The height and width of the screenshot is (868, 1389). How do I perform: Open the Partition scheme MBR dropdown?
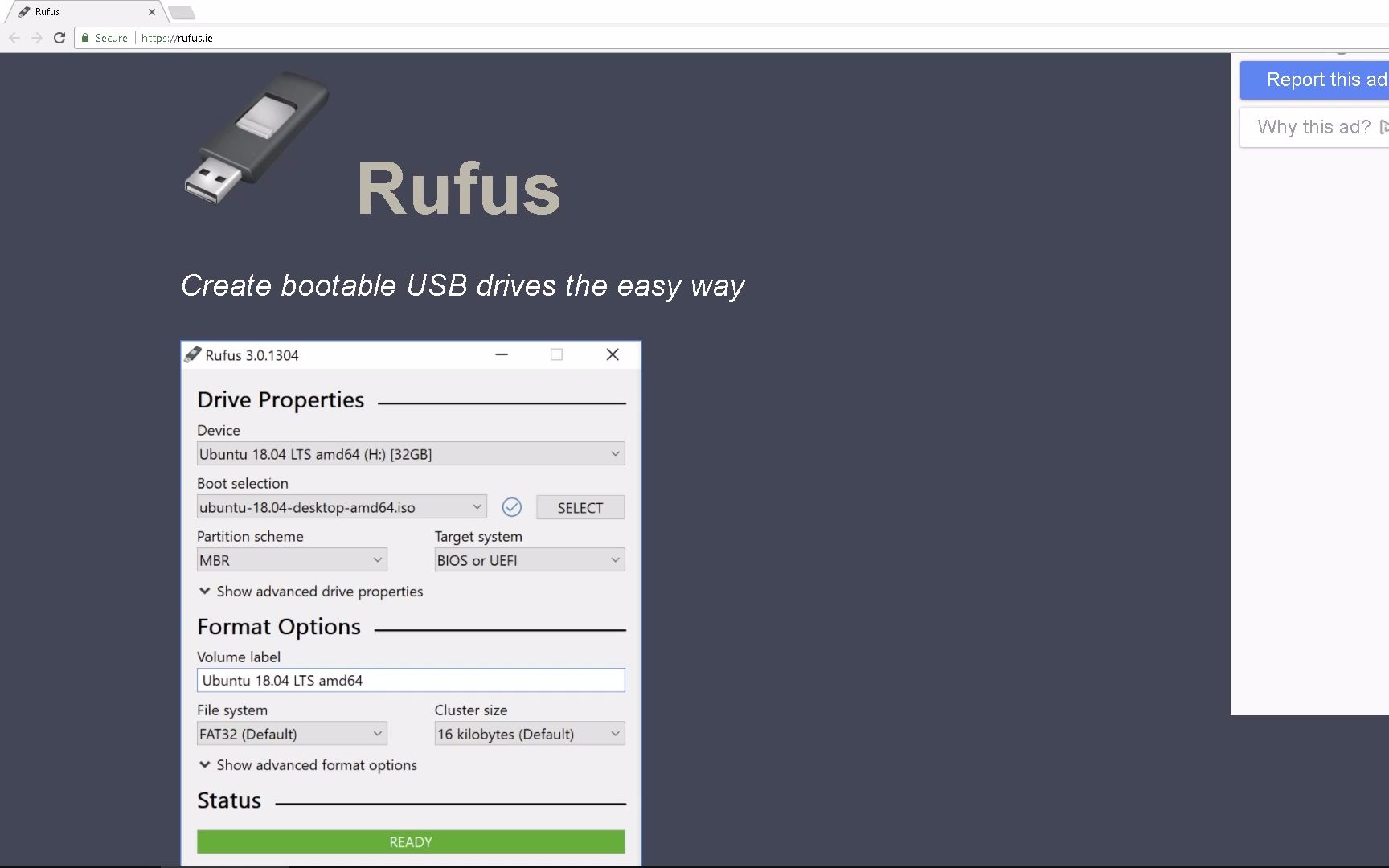tap(292, 560)
